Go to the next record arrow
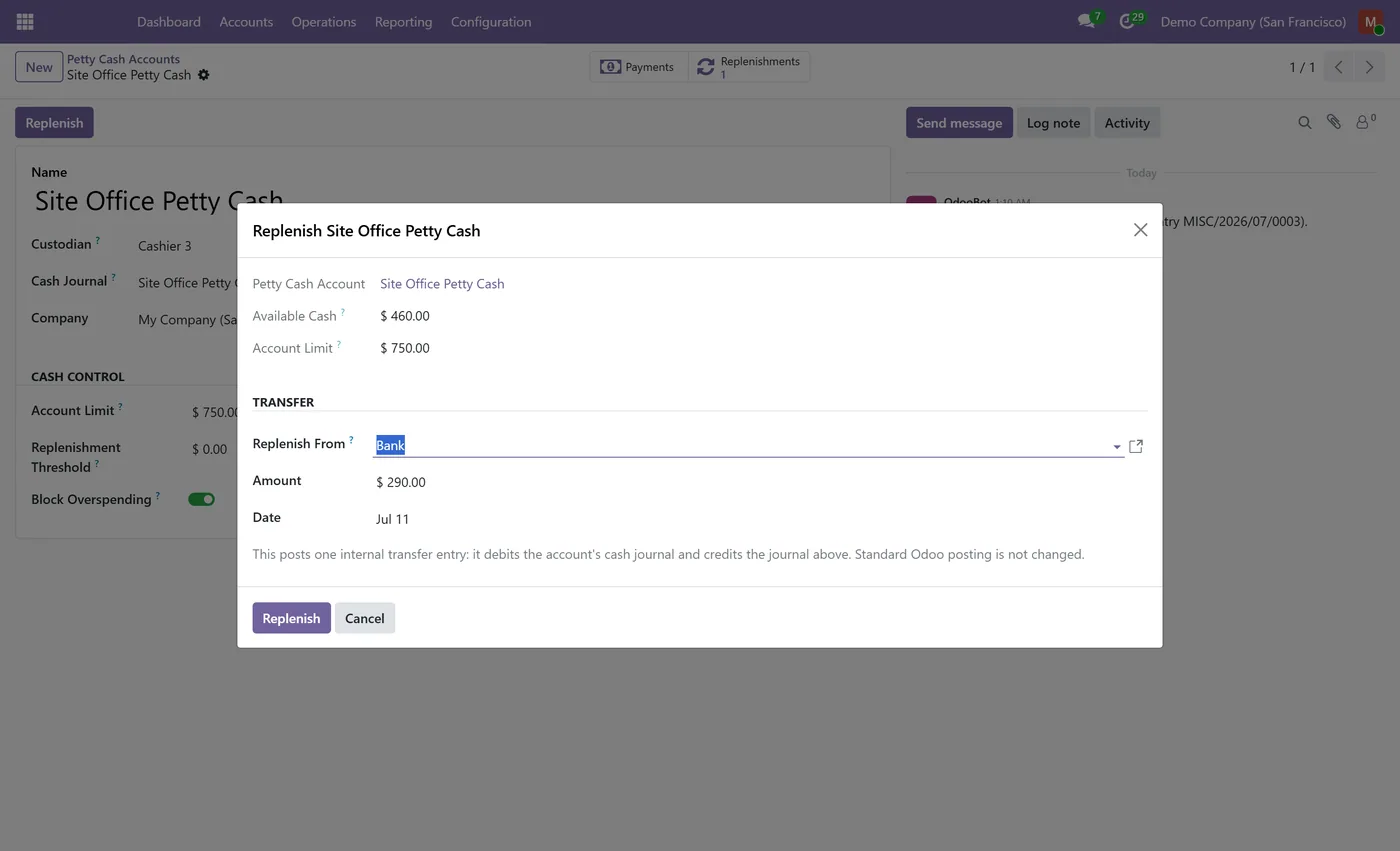 [x=1369, y=67]
